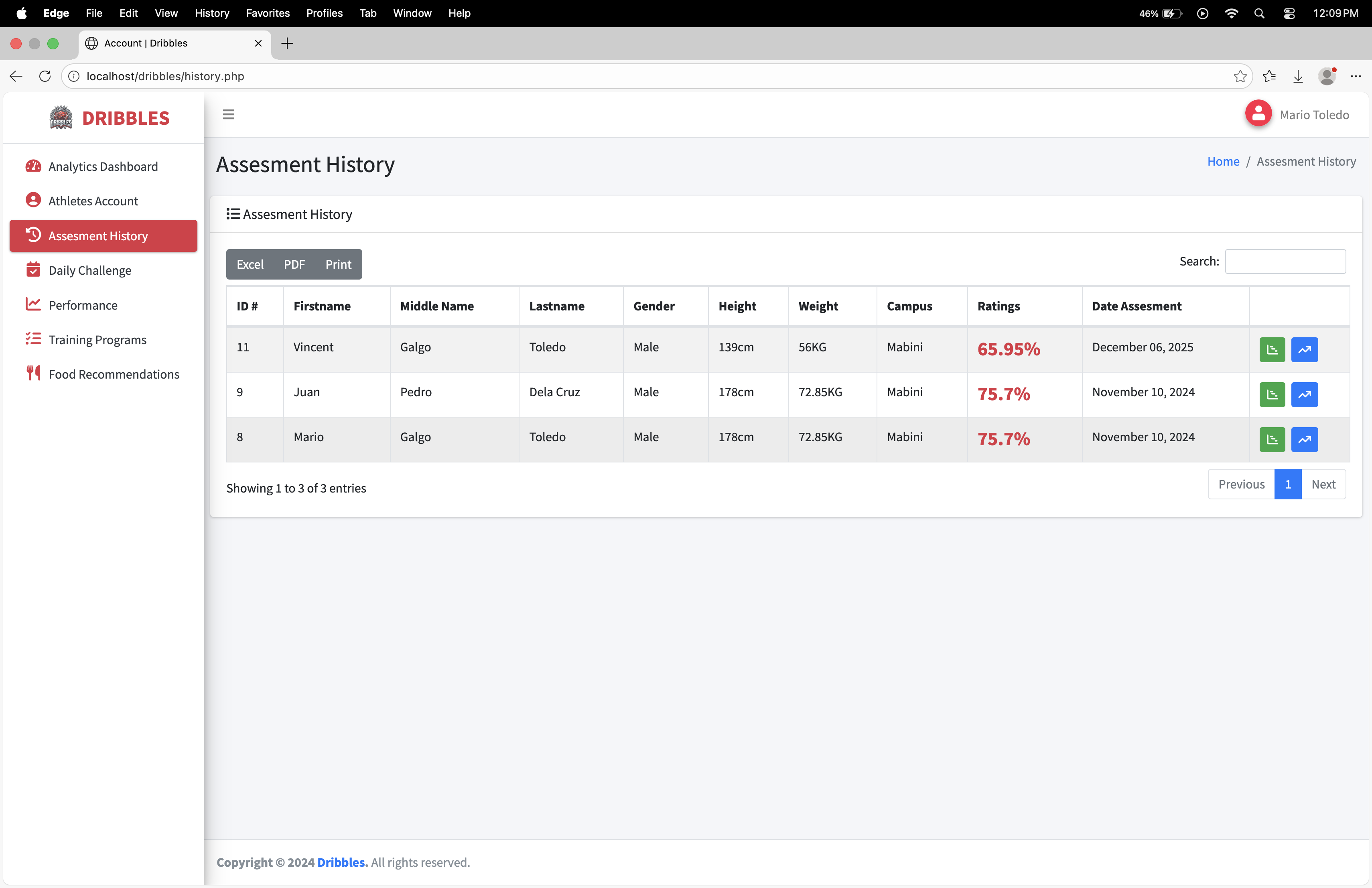Click blue trend button for Mario's row
1372x888 pixels.
1304,439
